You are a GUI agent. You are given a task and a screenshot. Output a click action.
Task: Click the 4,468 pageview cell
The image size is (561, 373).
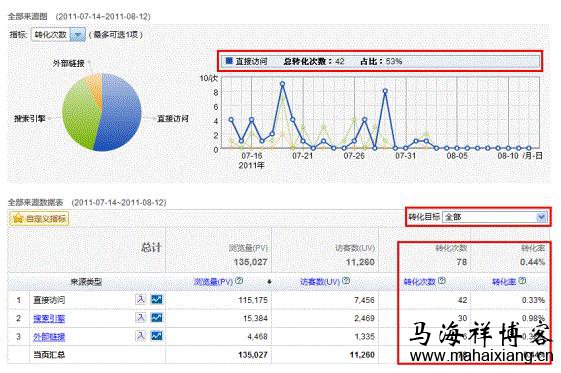tap(257, 337)
